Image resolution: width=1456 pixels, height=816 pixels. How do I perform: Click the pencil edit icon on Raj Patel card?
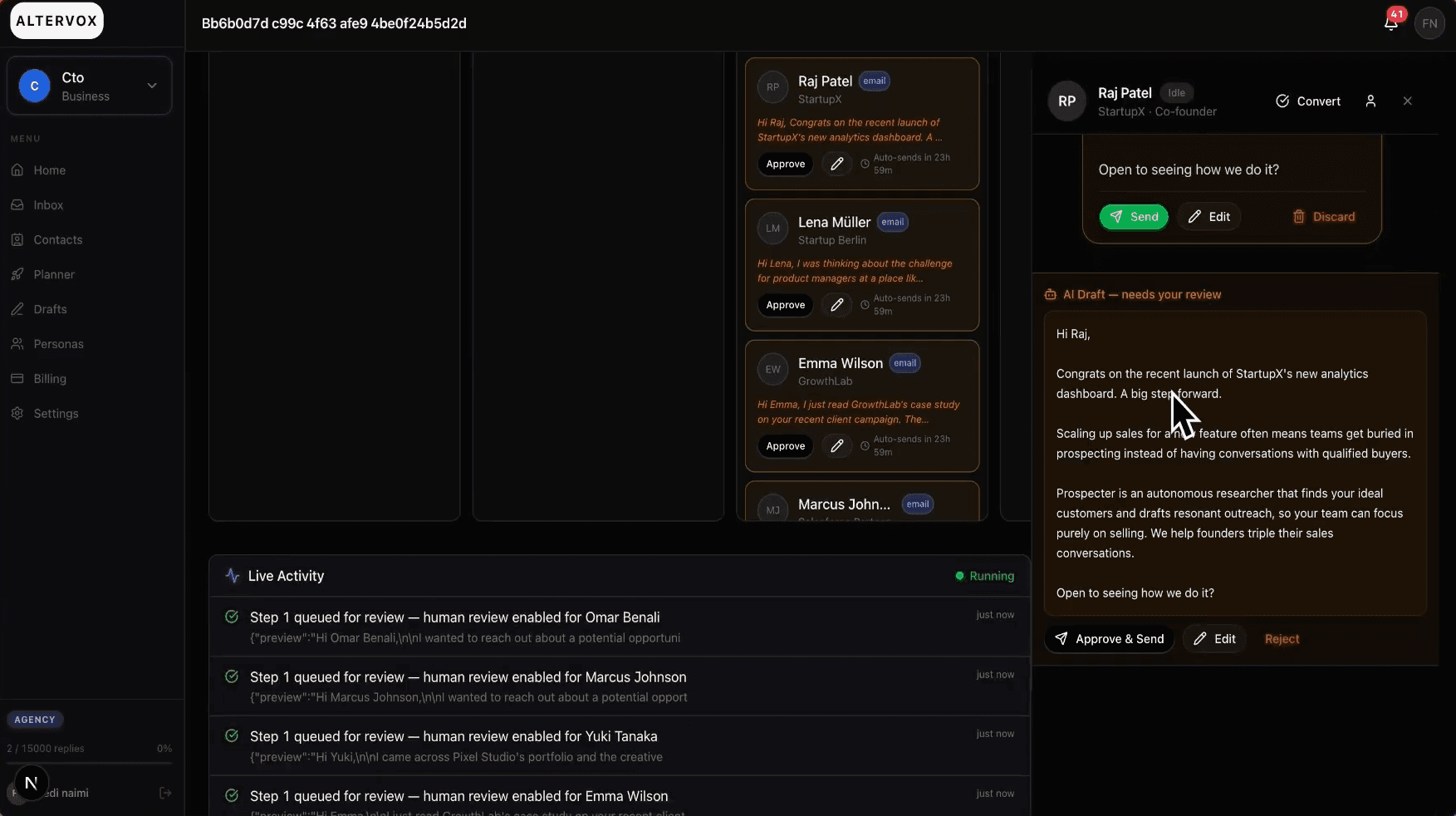836,164
